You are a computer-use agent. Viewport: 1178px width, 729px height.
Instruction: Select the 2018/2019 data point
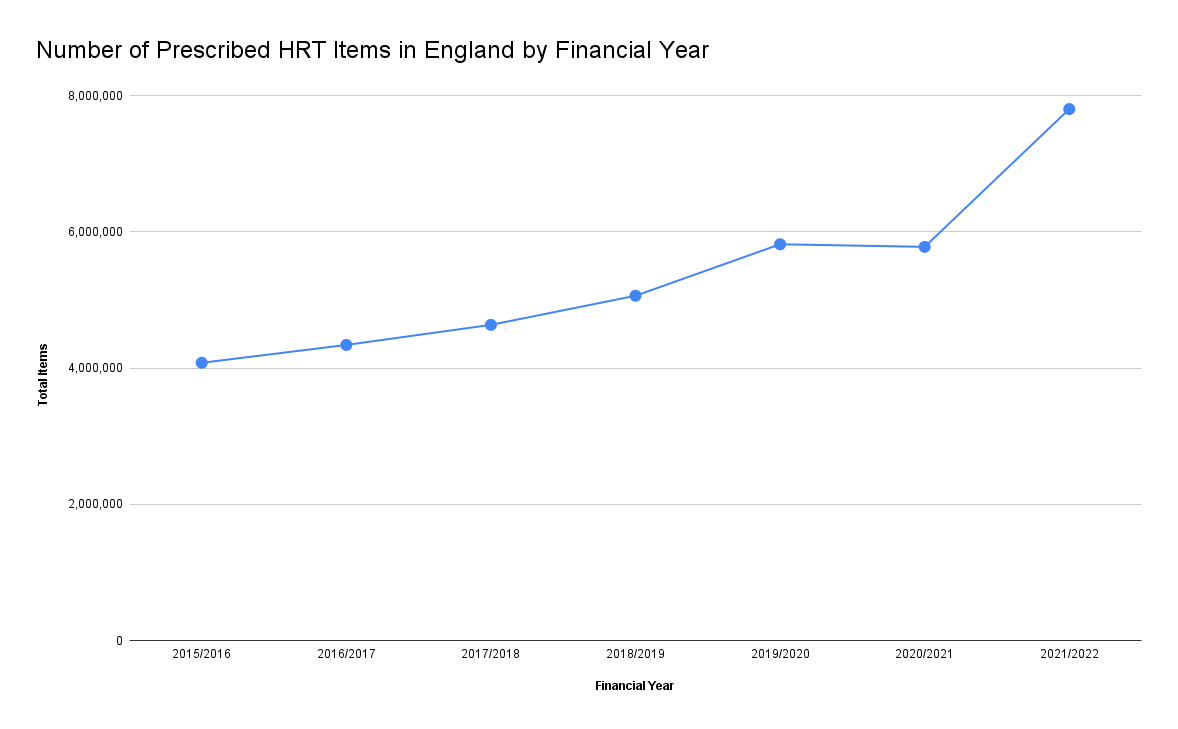point(636,296)
